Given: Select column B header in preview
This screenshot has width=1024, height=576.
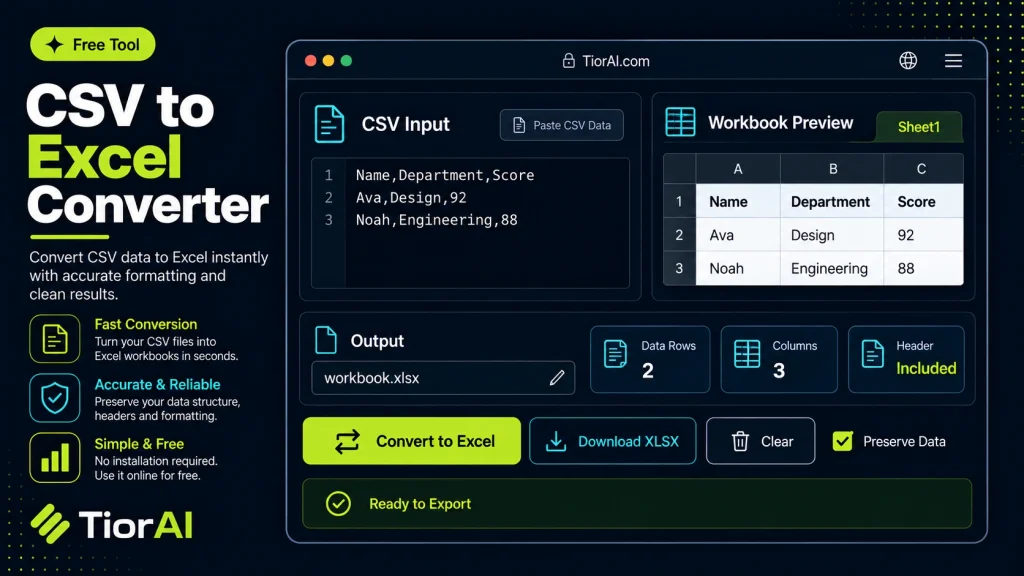Looking at the screenshot, I should (833, 169).
